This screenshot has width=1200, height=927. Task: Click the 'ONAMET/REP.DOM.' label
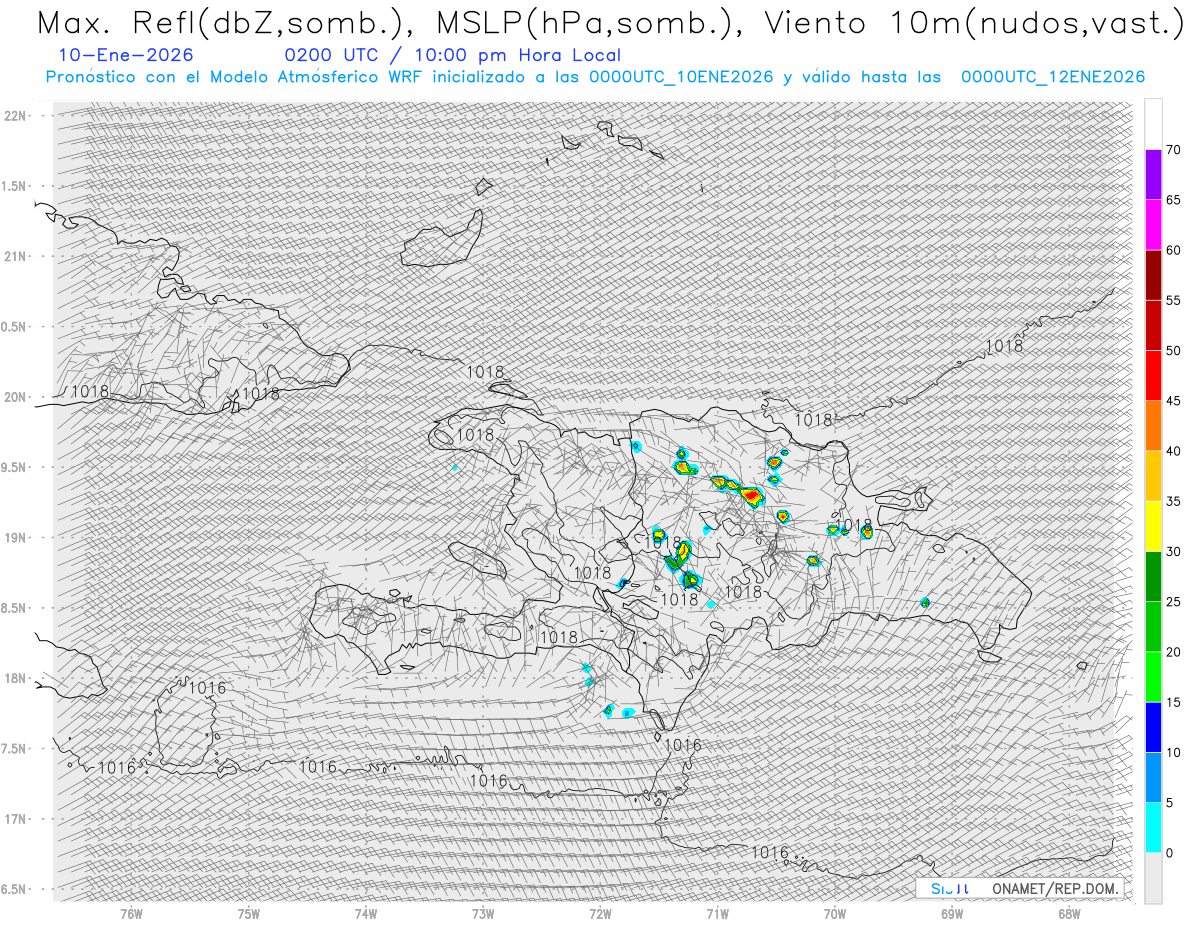[1056, 888]
